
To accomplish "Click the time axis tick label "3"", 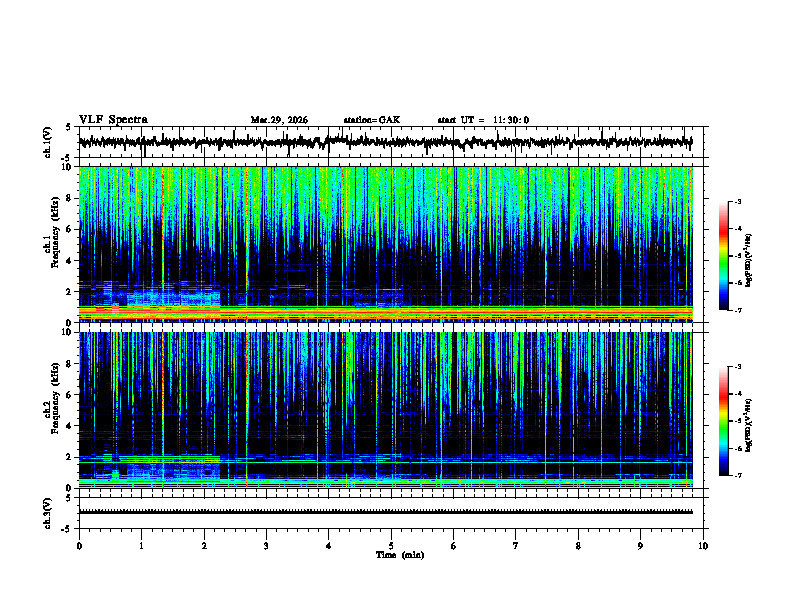I will (x=266, y=546).
